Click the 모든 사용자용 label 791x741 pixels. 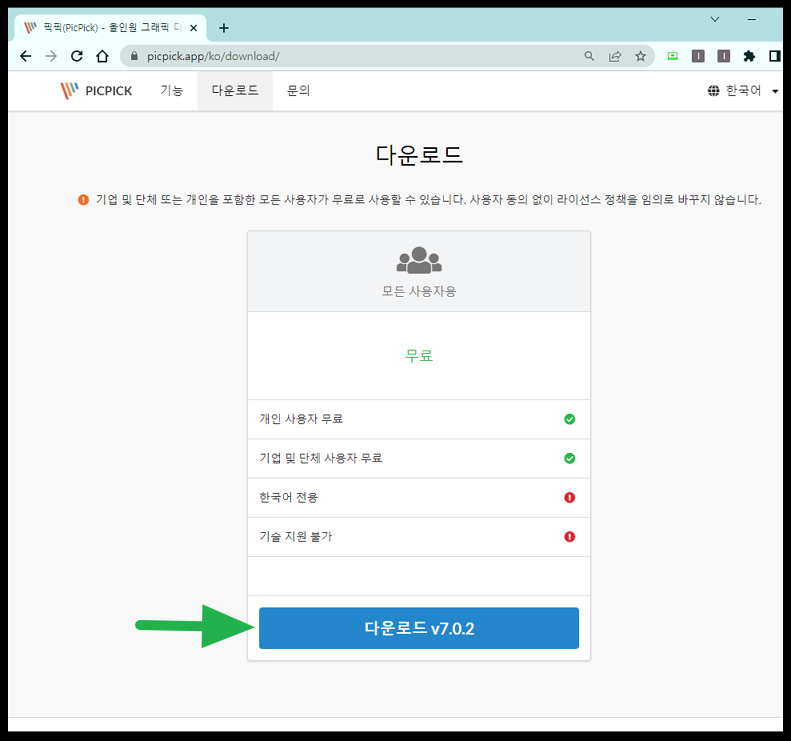pos(419,291)
